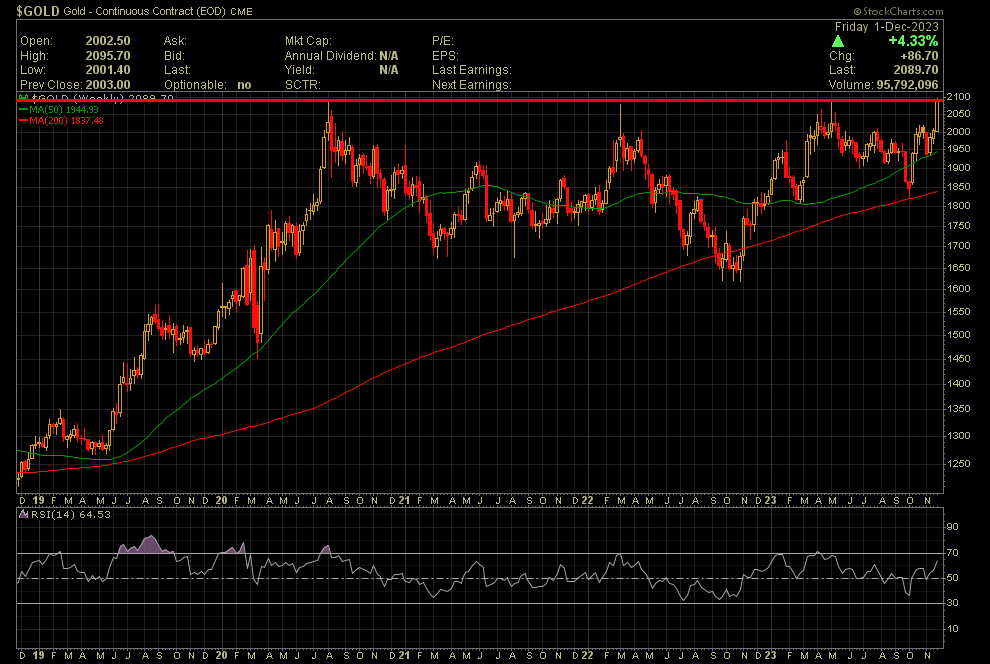Screen dimensions: 990x664
Task: Click the RSI axis 70 level label
Action: click(x=952, y=552)
